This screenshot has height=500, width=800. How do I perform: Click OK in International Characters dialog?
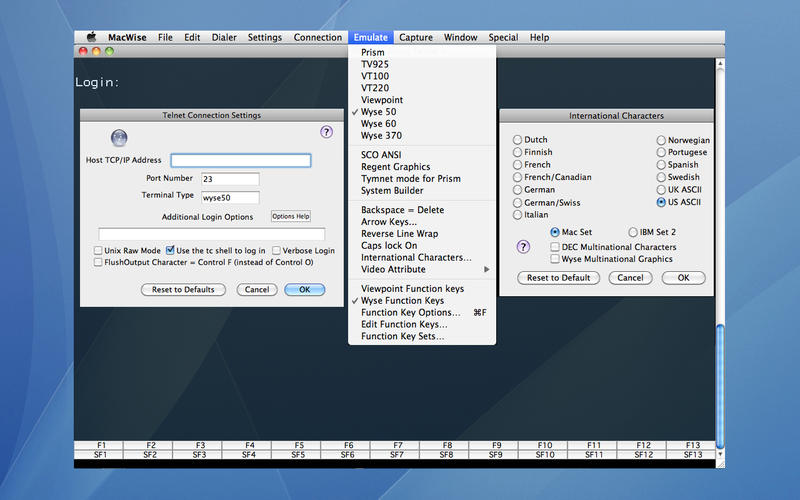click(x=684, y=278)
